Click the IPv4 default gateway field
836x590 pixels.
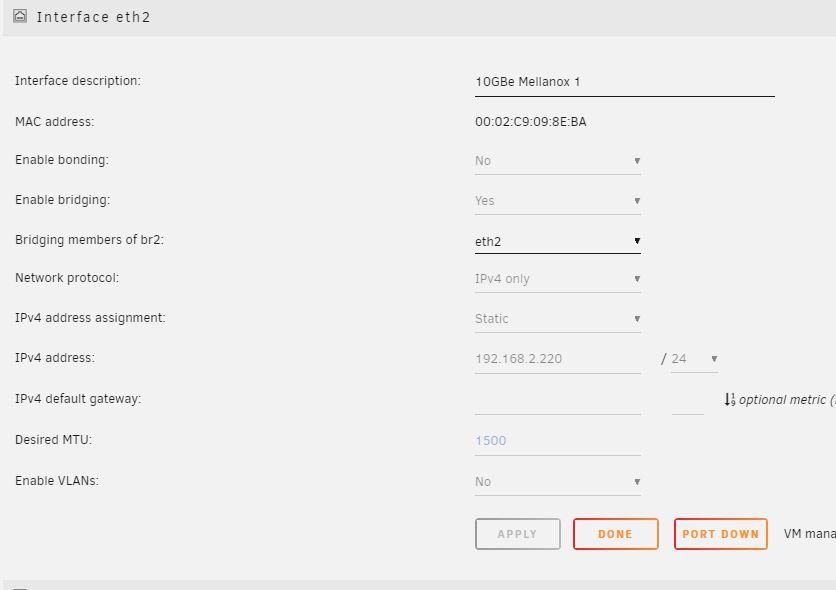557,400
